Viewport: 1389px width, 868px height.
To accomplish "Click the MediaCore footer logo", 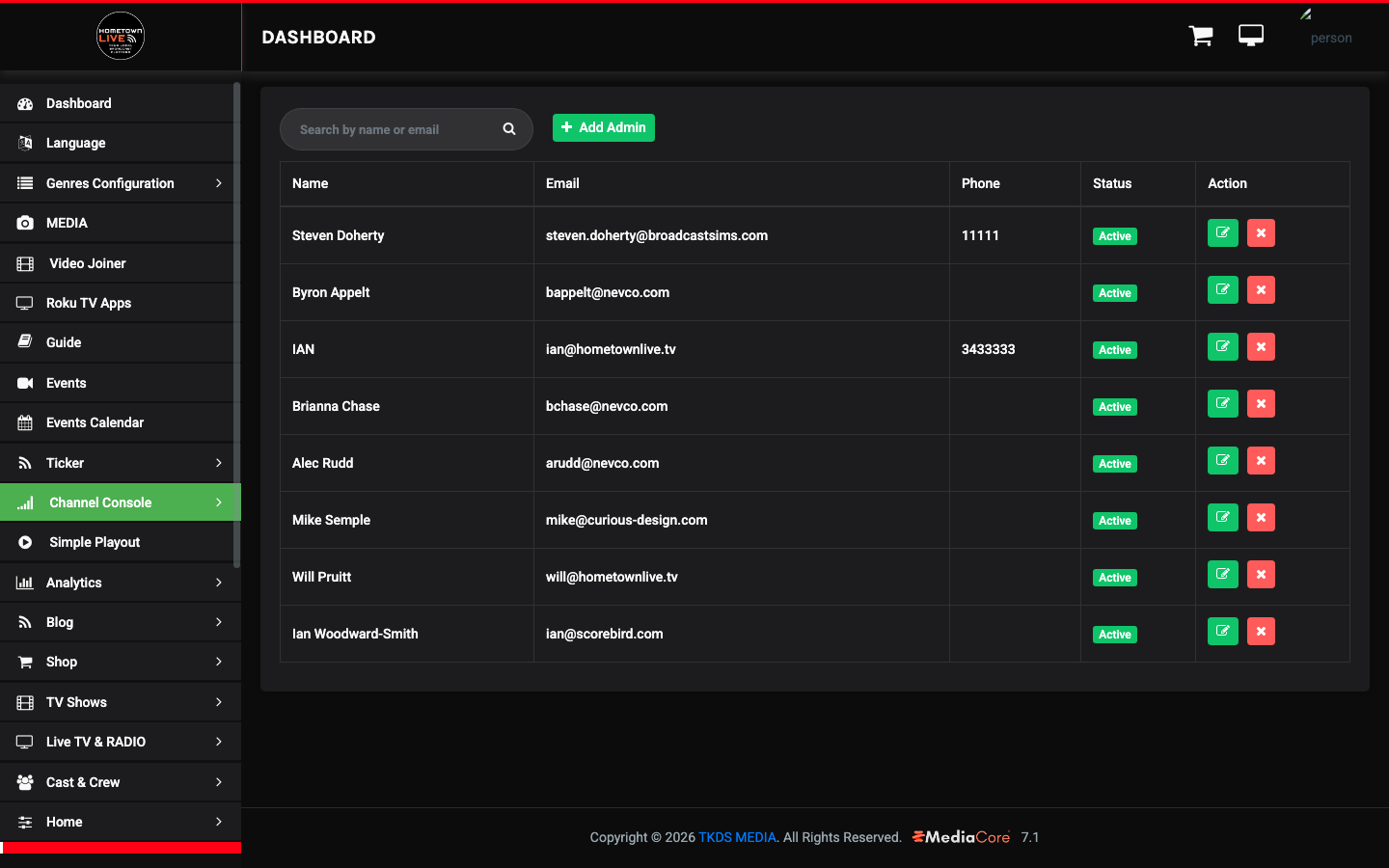I will (x=962, y=837).
